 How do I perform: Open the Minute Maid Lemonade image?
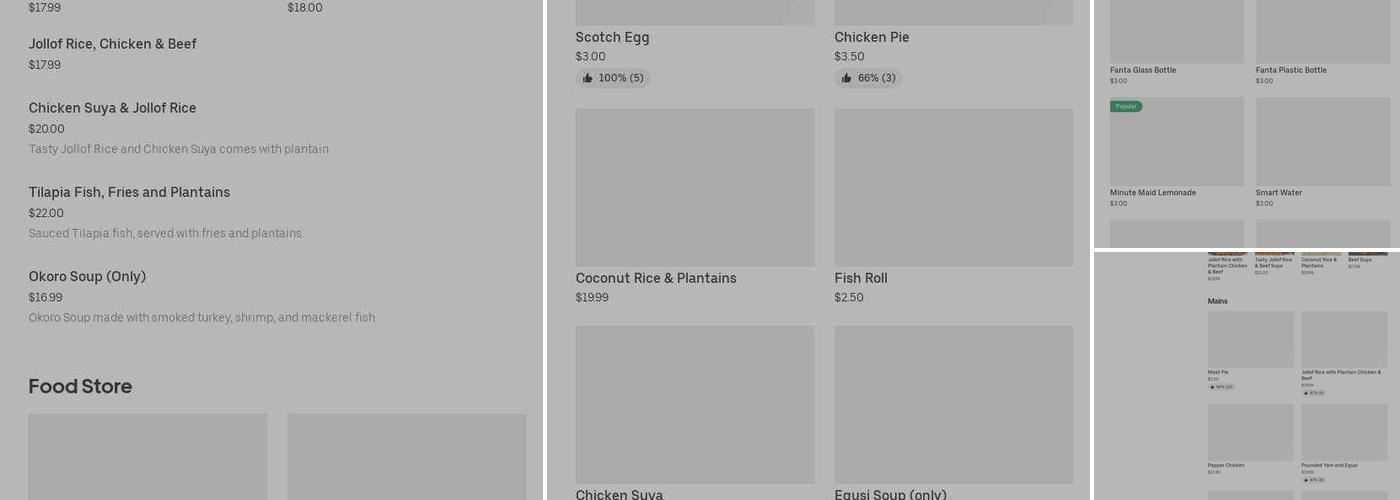1177,142
